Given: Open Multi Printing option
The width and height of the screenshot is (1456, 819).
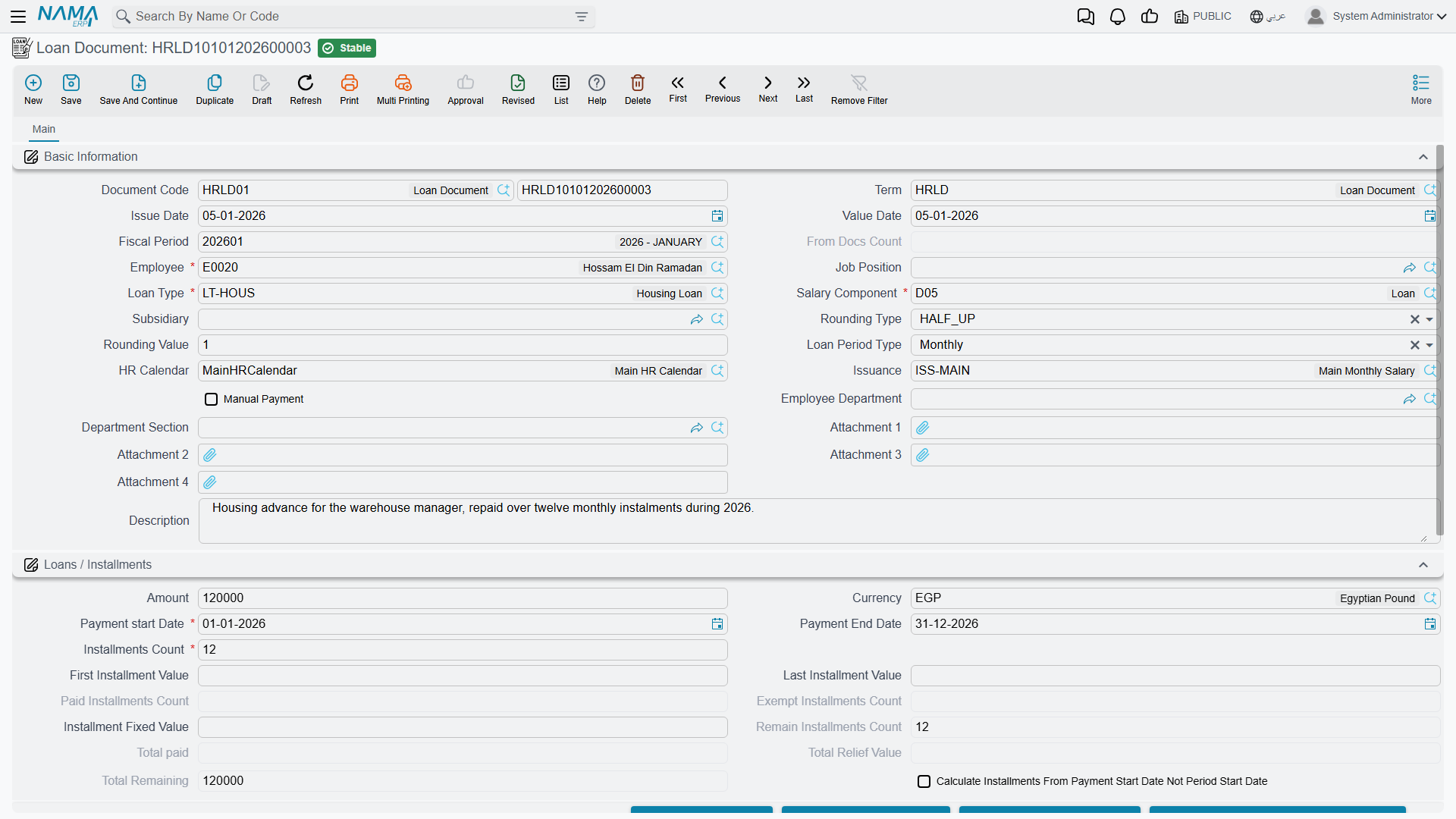Looking at the screenshot, I should pyautogui.click(x=403, y=89).
